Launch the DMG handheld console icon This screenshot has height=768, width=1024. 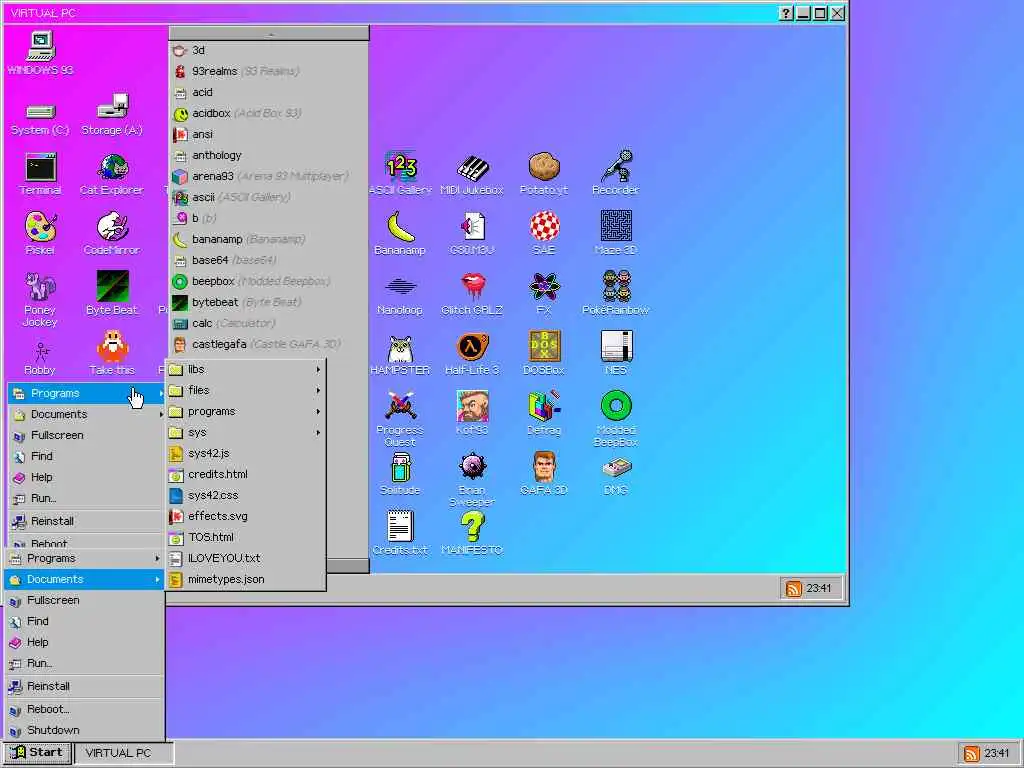point(615,477)
